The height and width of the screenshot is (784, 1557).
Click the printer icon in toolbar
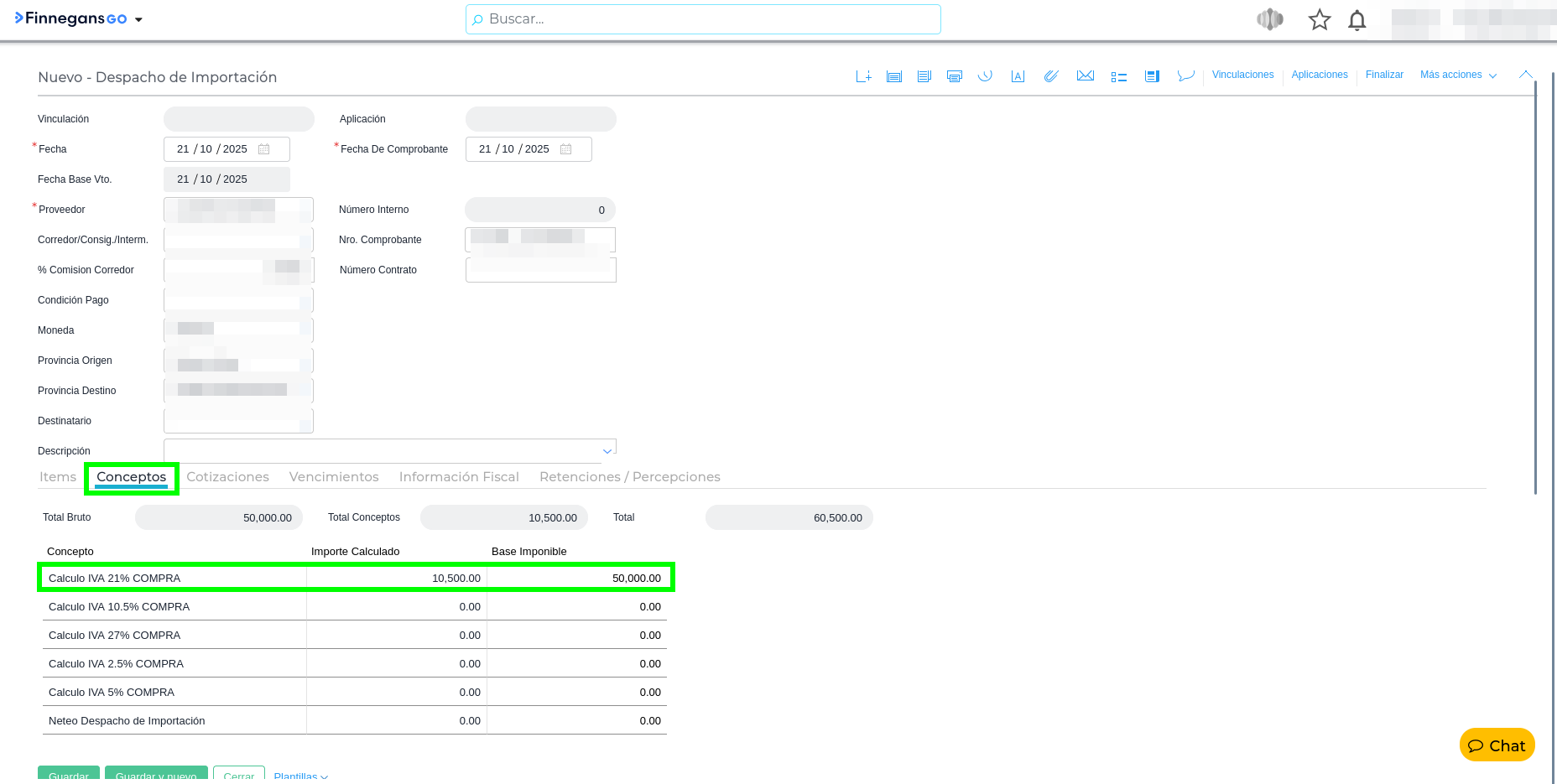click(x=954, y=76)
